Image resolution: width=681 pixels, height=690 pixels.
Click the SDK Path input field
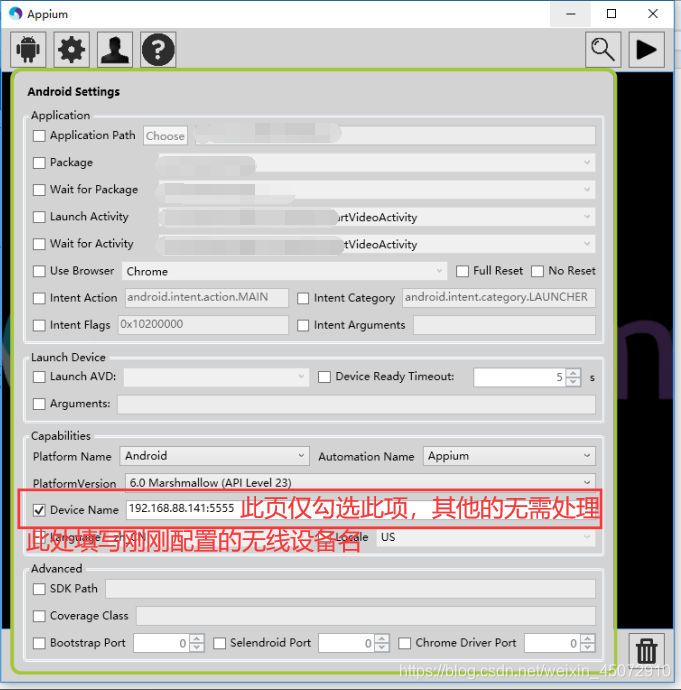point(350,589)
